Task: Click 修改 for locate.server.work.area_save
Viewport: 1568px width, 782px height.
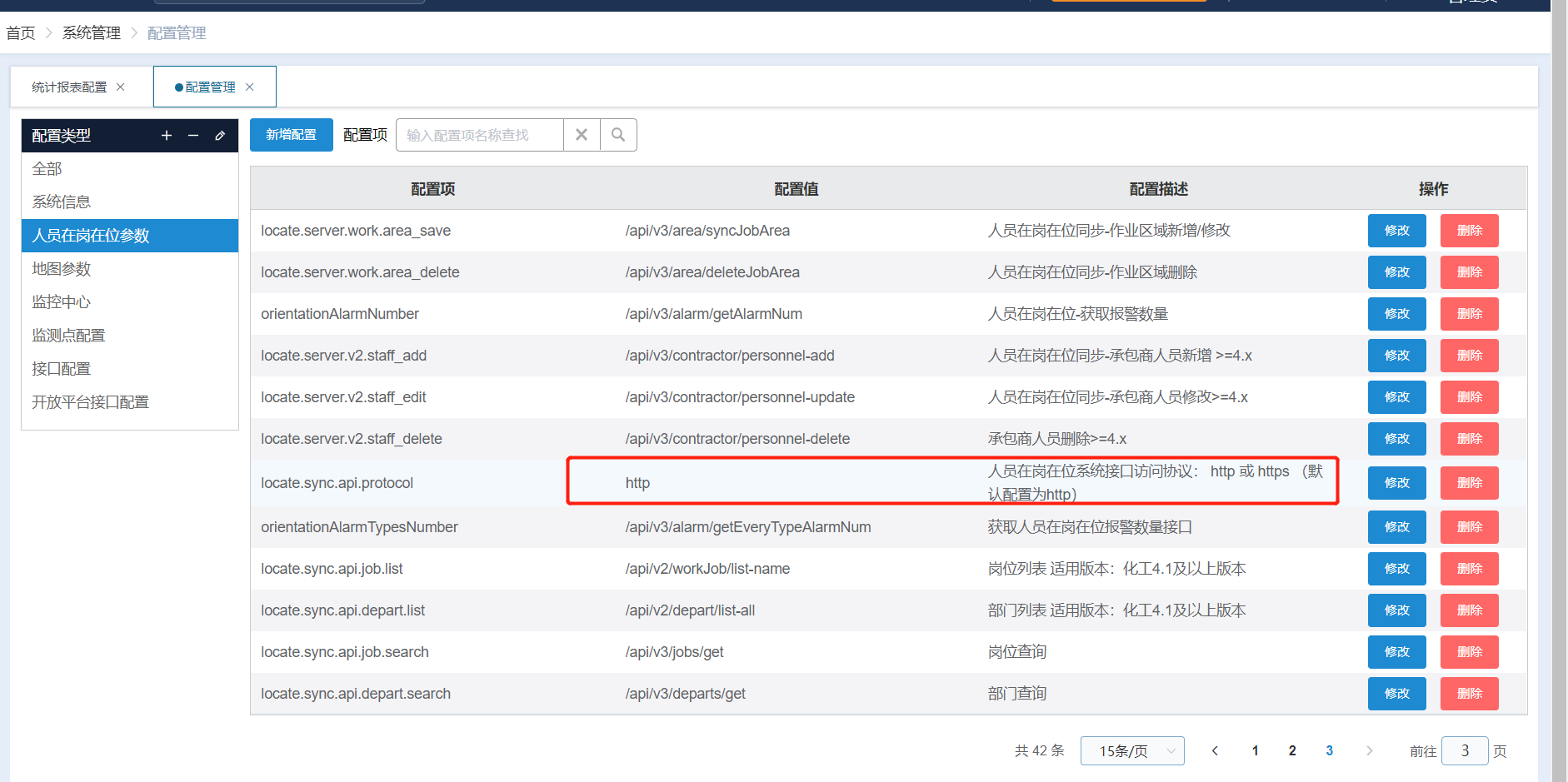Action: (1397, 231)
